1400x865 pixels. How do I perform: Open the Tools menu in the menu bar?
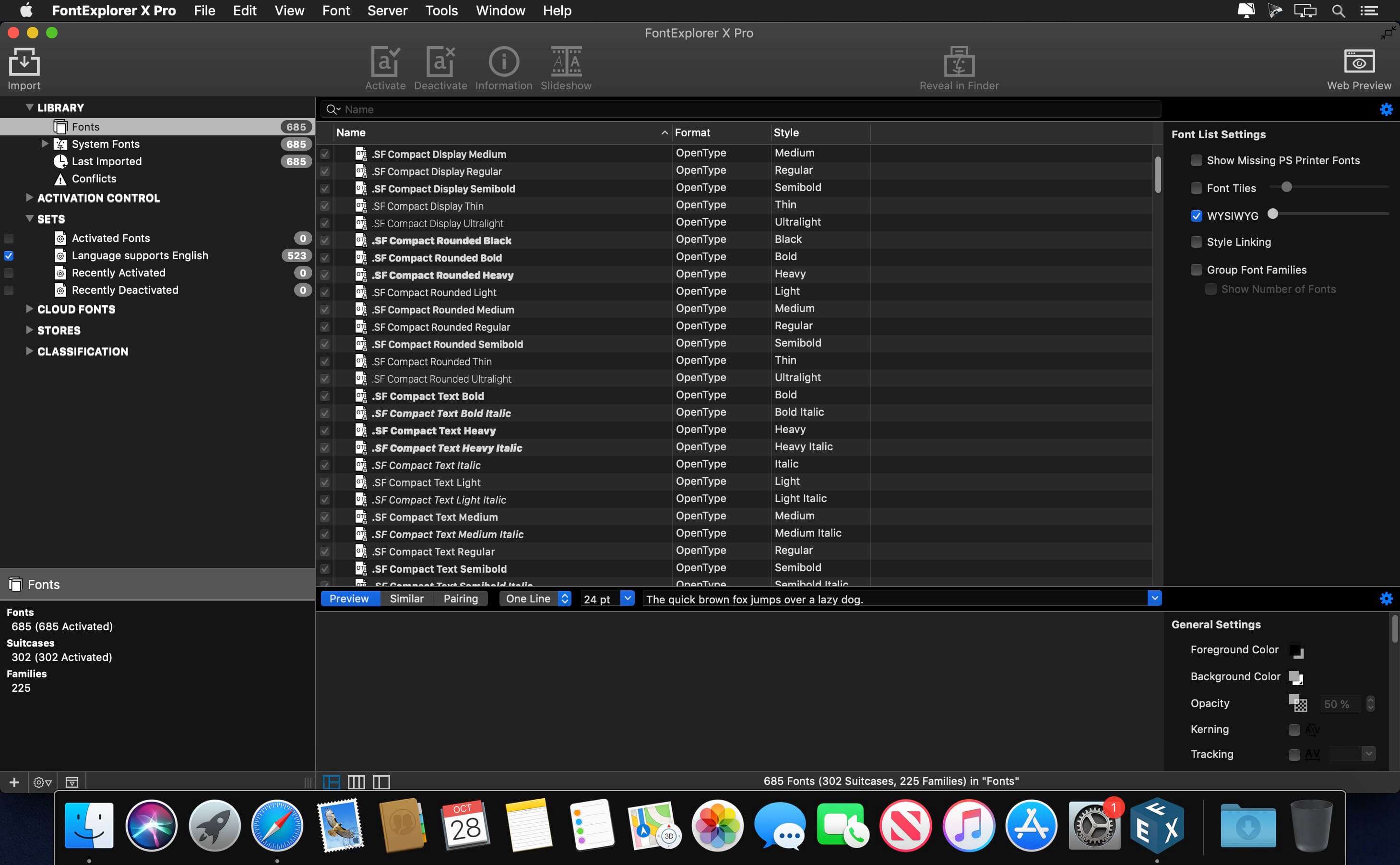(440, 10)
